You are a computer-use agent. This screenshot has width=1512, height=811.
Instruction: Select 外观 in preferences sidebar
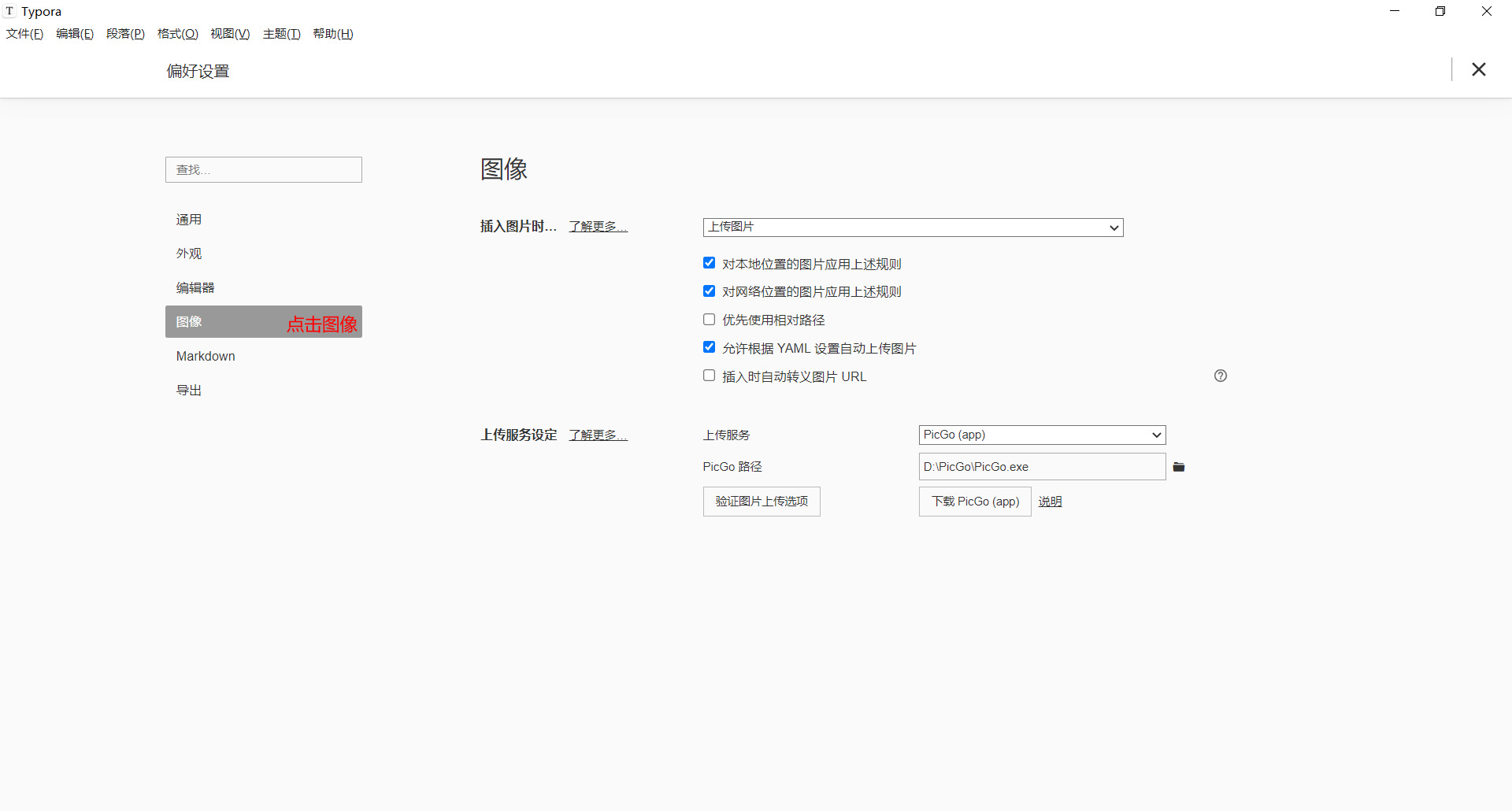tap(264, 254)
